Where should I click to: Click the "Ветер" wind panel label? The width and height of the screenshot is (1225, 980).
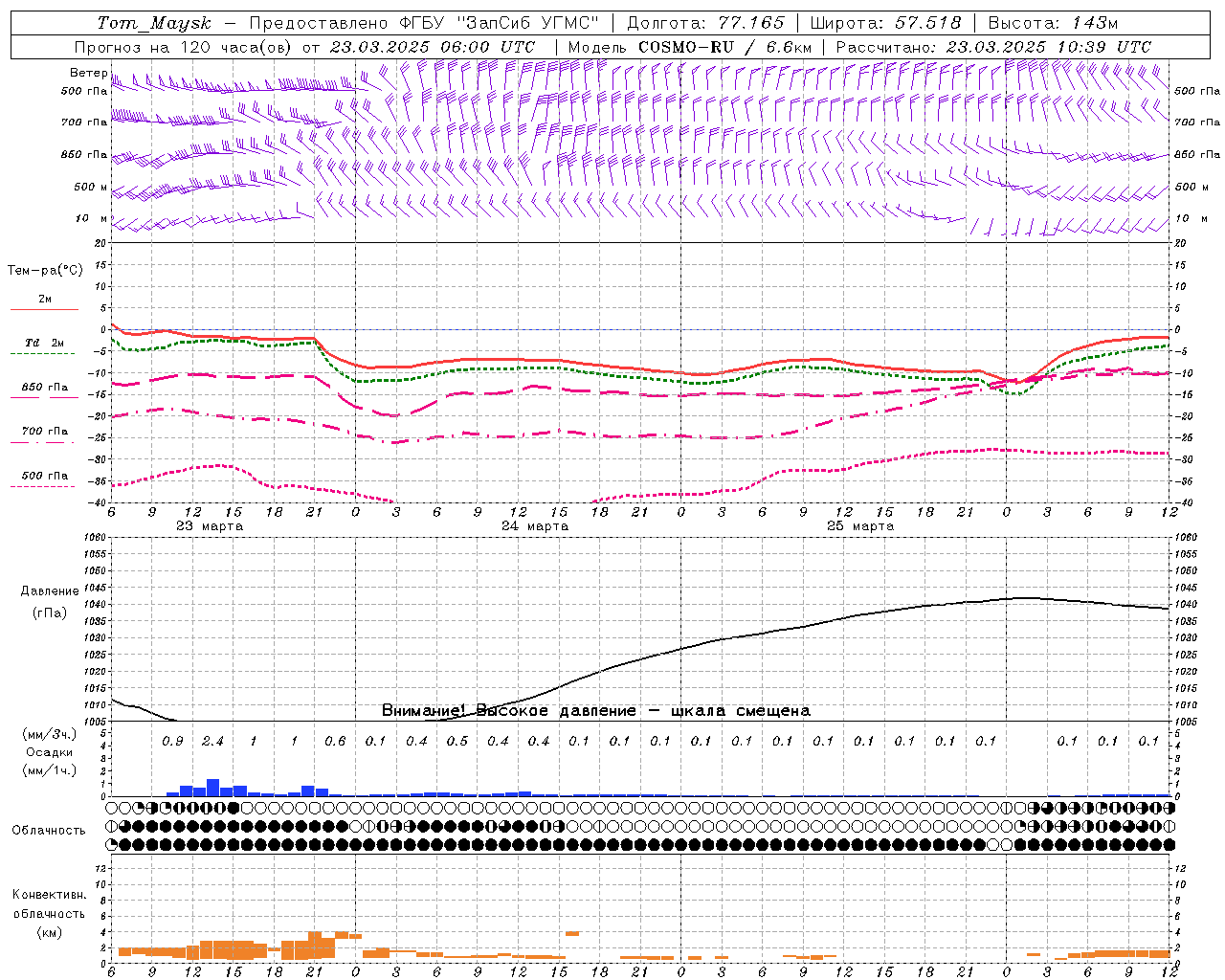88,73
